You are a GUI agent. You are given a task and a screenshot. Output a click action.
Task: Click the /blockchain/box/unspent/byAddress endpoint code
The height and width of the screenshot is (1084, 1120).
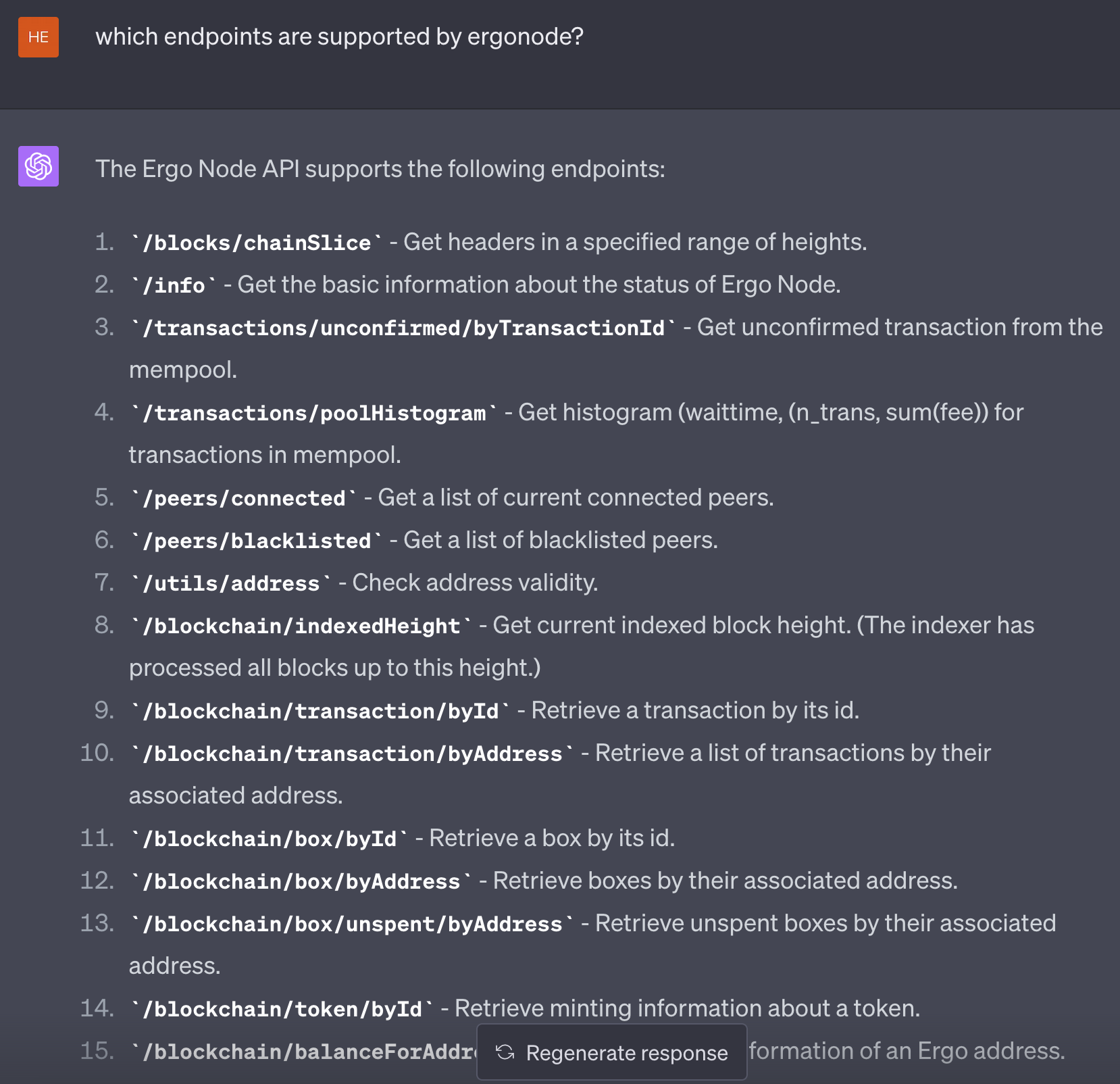pos(352,924)
